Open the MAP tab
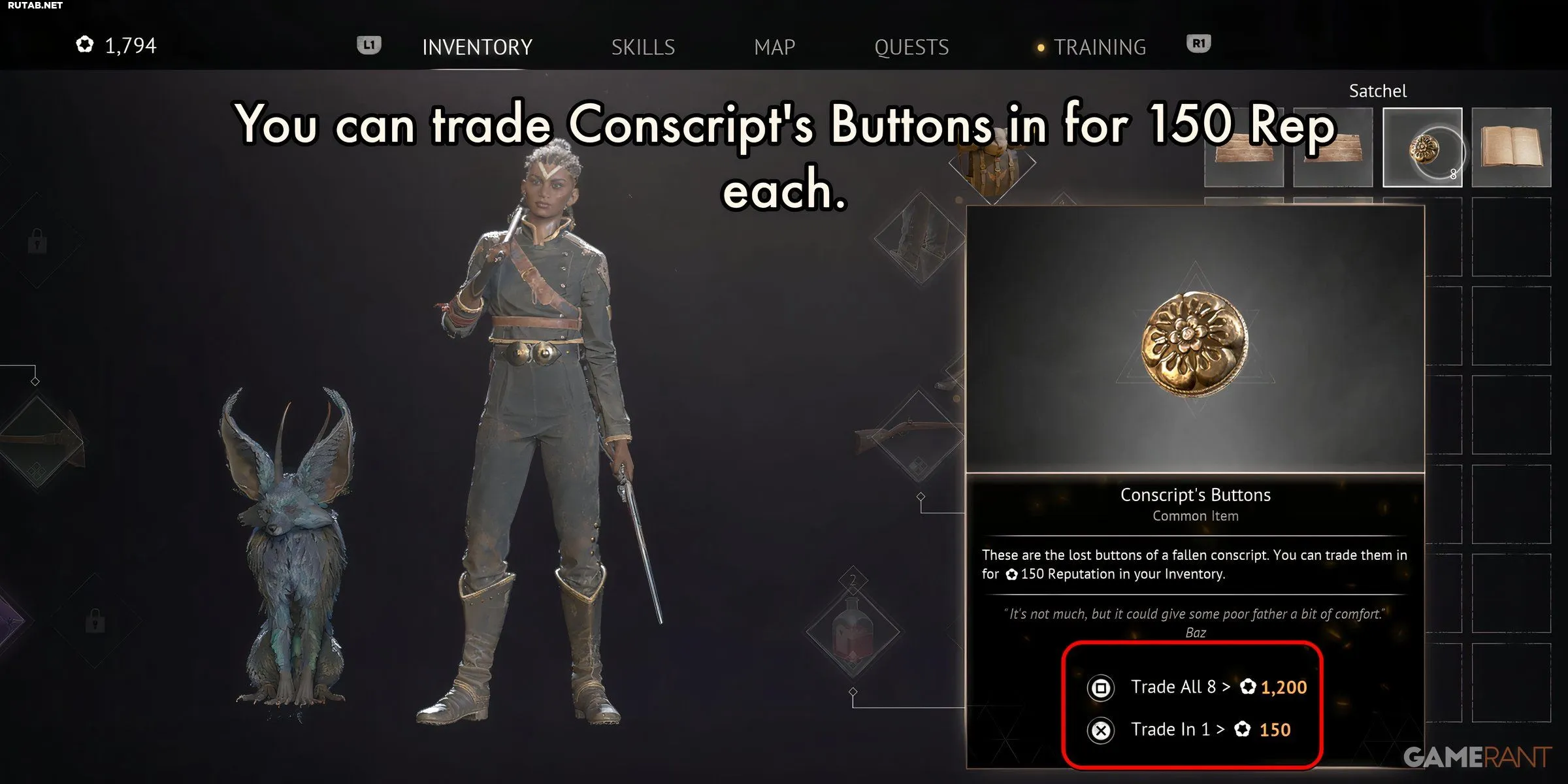The width and height of the screenshot is (1568, 784). pos(774,47)
